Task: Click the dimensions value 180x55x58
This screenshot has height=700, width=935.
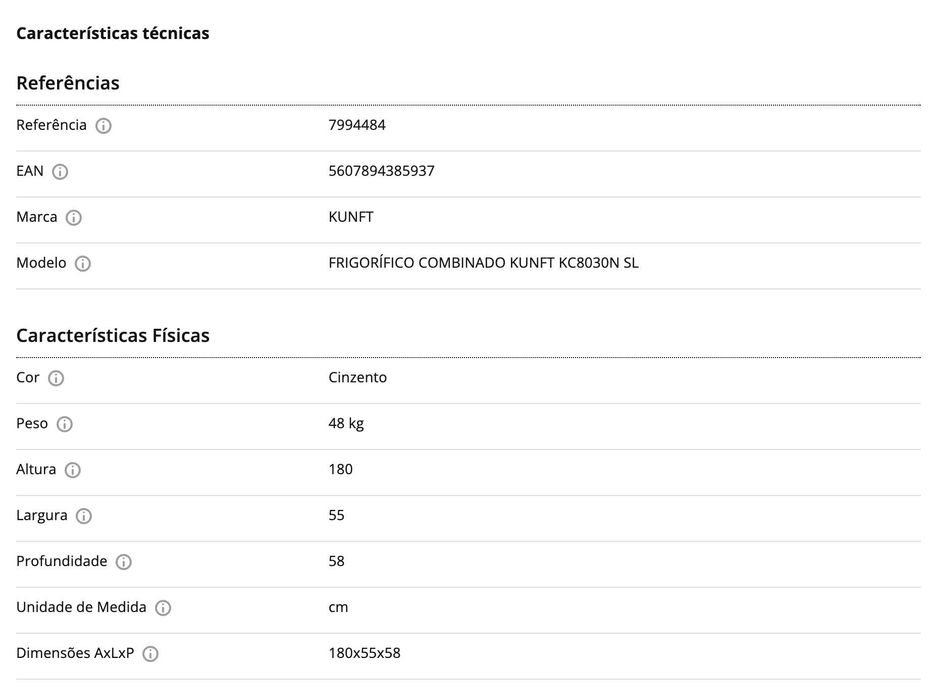Action: click(364, 653)
